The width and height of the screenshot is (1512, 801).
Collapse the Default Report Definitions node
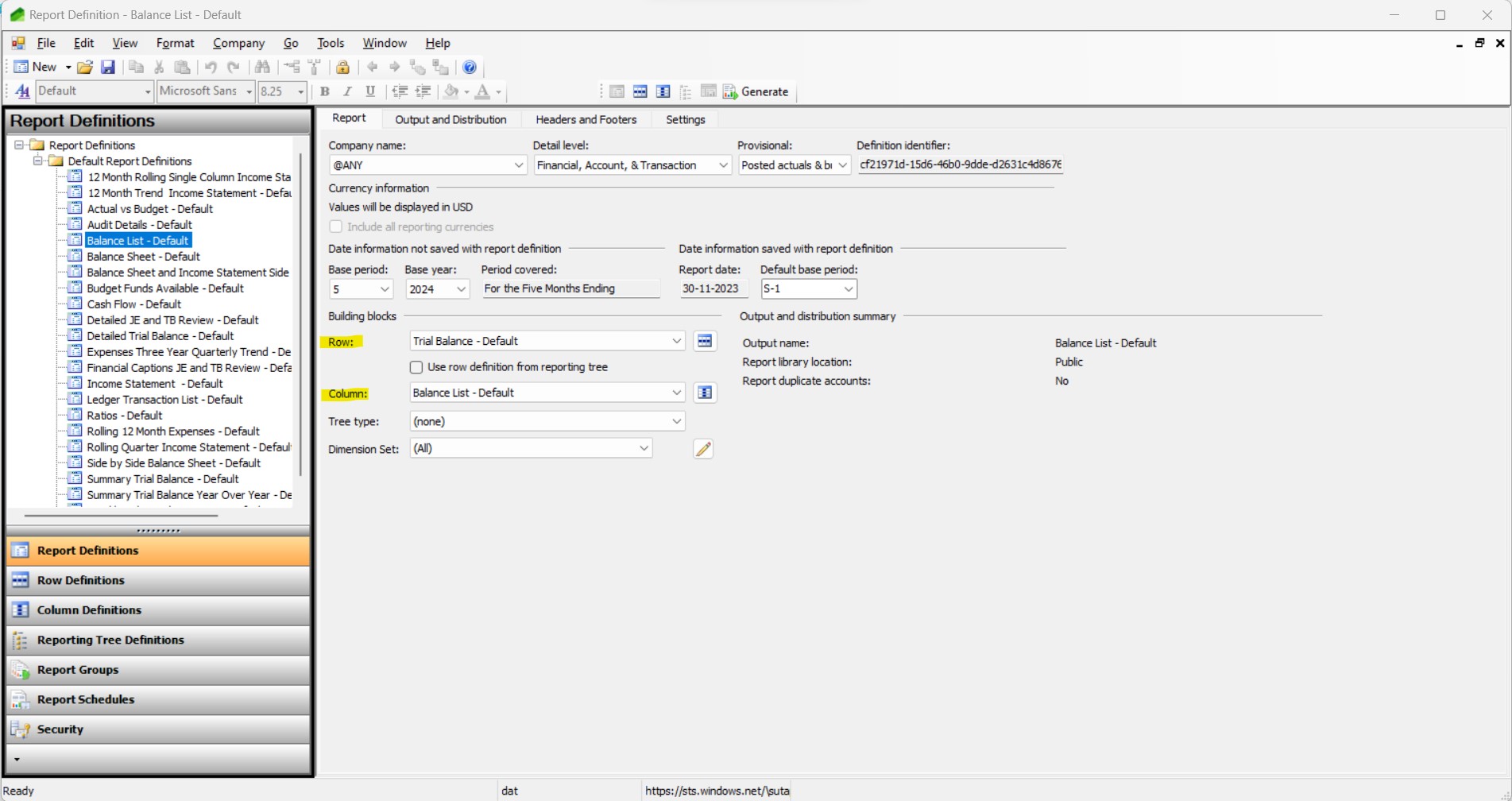(x=38, y=161)
